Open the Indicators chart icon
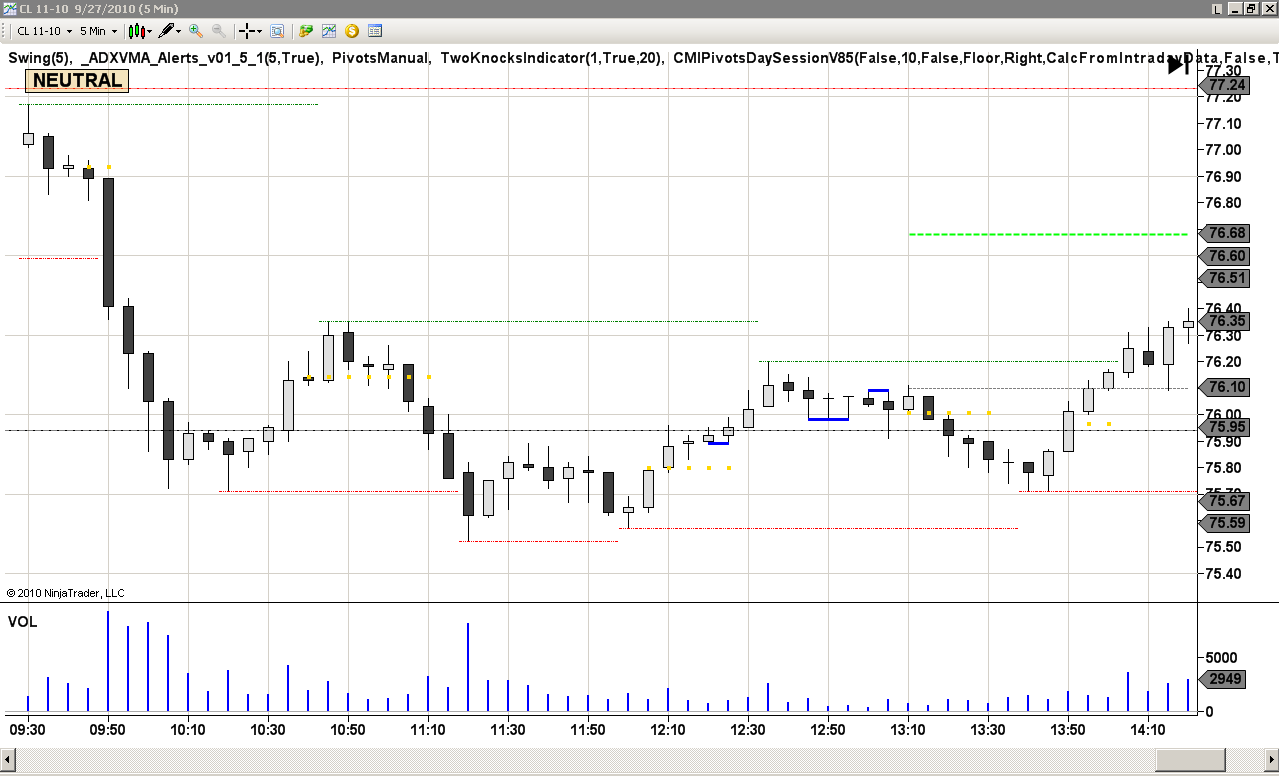1279x776 pixels. pos(329,31)
